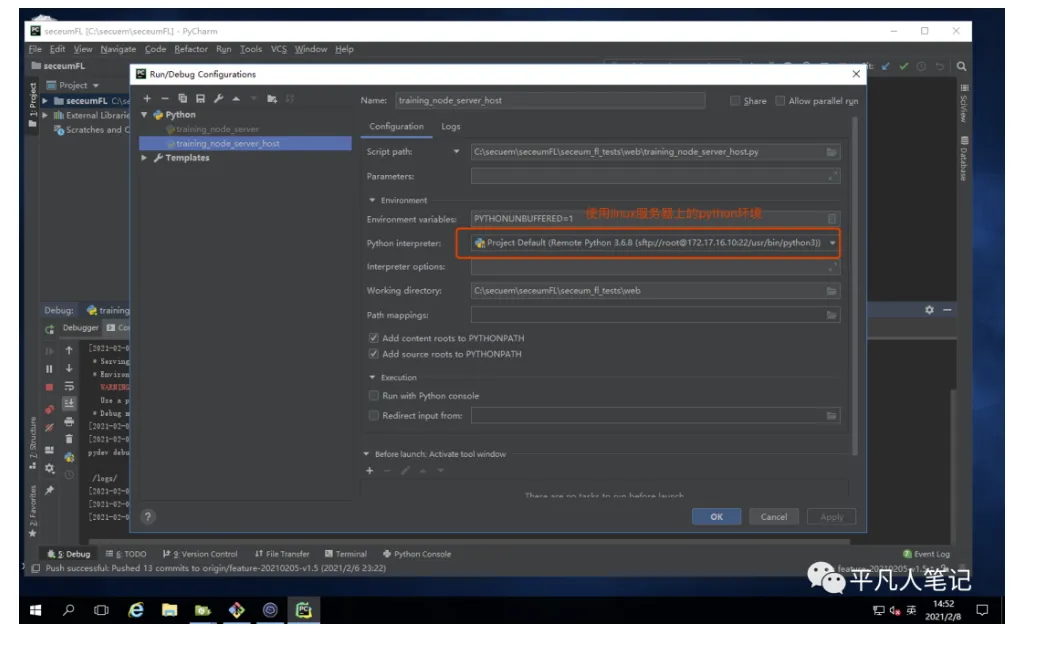Remove configuration with minus icon
Image resolution: width=1039 pixels, height=647 pixels.
click(x=165, y=99)
